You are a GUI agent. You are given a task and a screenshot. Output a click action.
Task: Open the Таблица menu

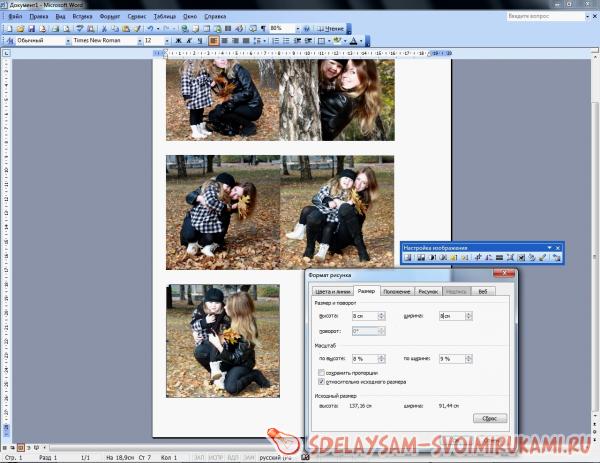tap(185, 17)
